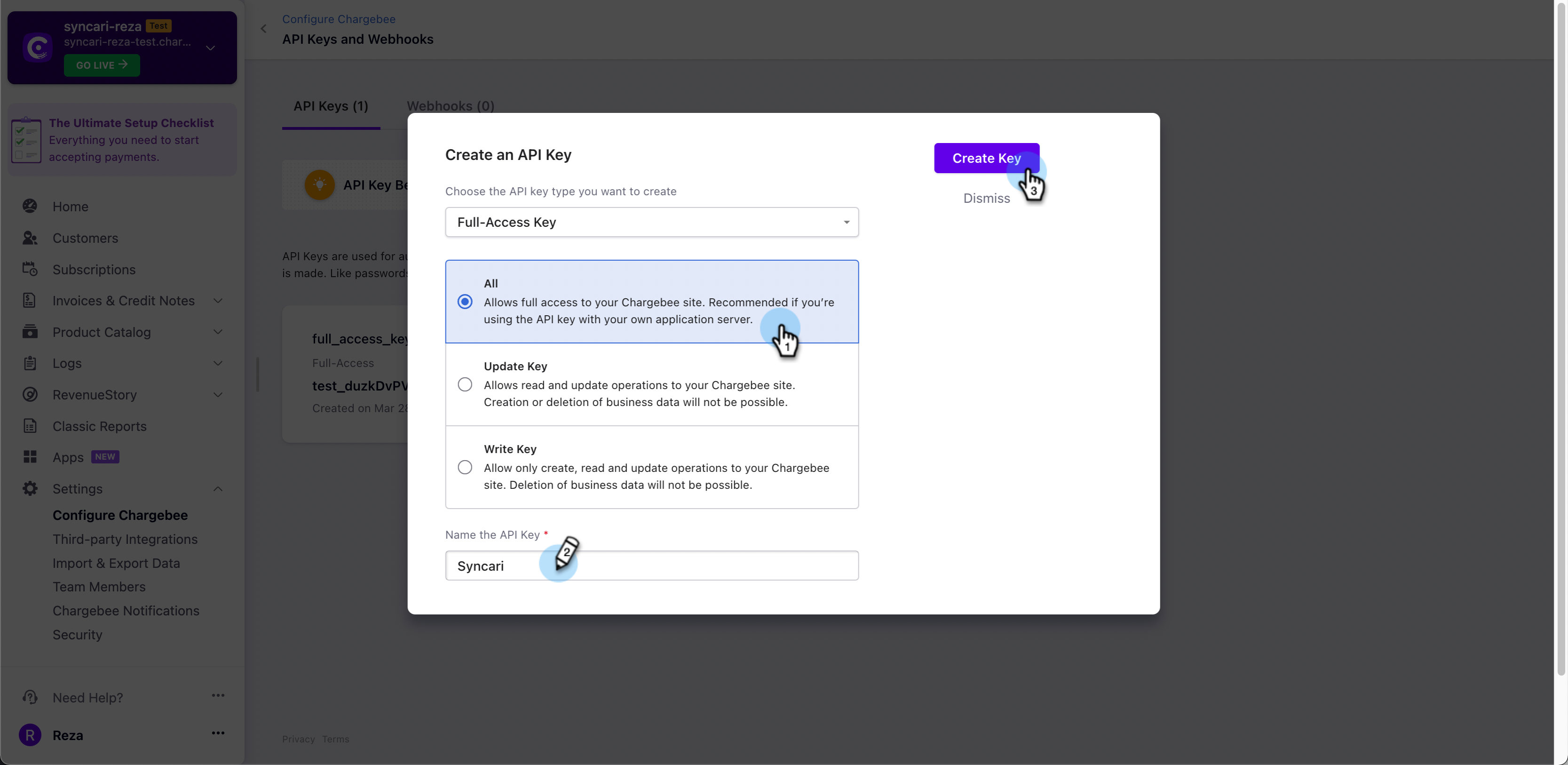Open Team Members settings item
This screenshot has width=1568, height=765.
pos(99,587)
